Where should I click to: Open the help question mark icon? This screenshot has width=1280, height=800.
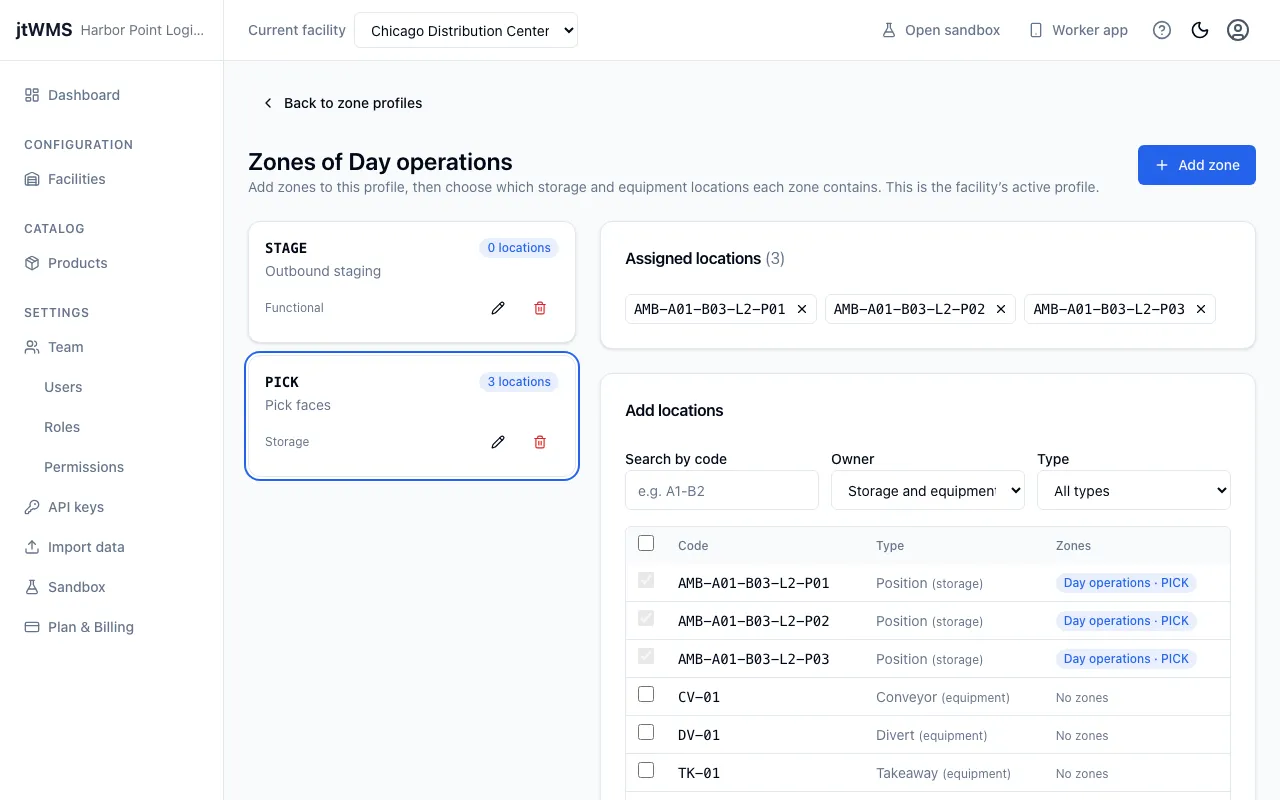[x=1162, y=30]
